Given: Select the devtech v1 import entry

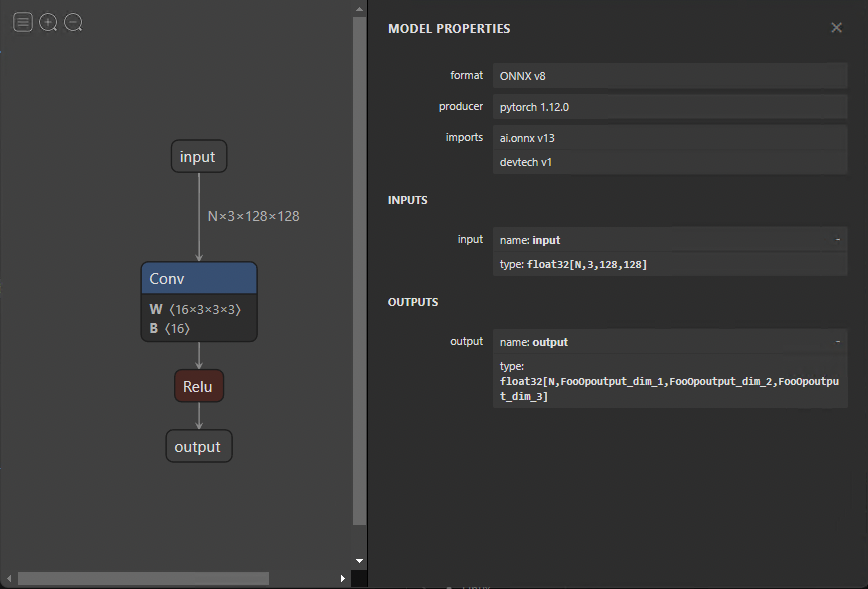Looking at the screenshot, I should [670, 162].
